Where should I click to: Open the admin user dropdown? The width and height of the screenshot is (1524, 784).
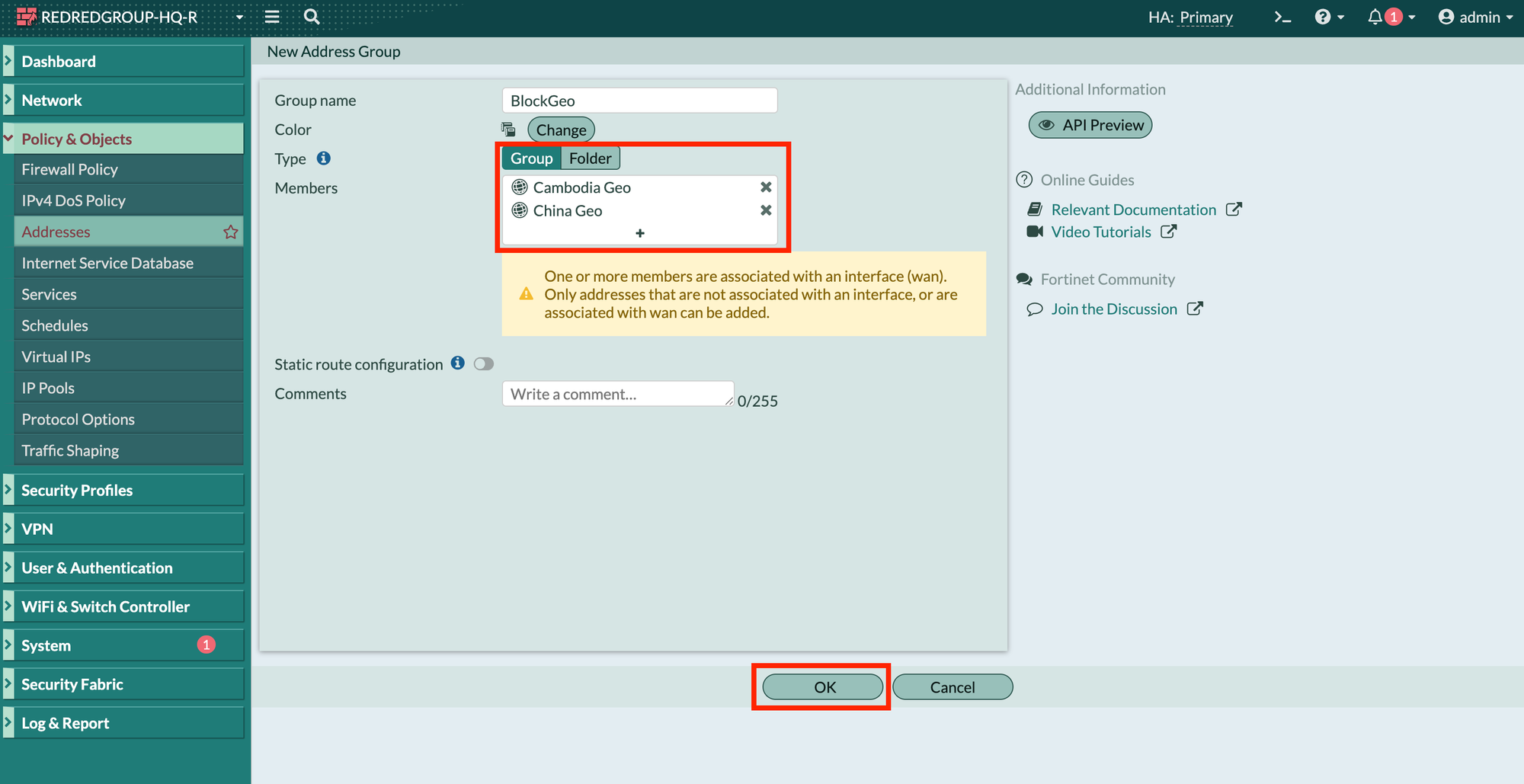(x=1475, y=18)
